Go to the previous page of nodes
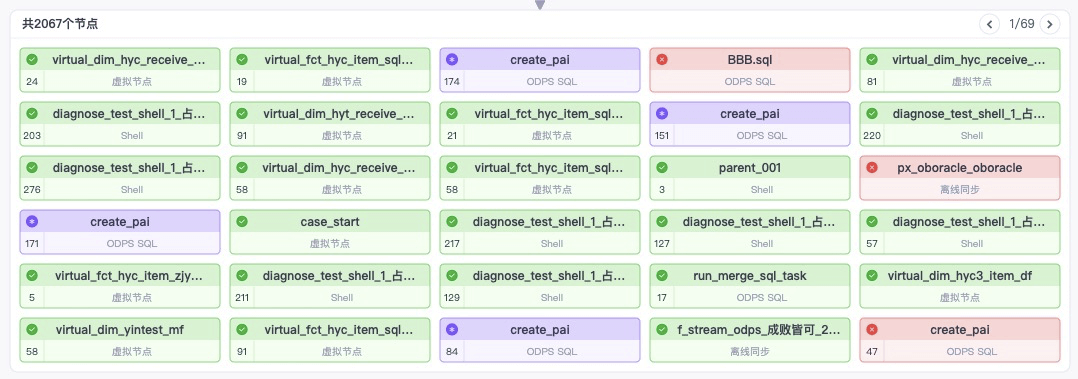Screen dimensions: 1078x379 [x=989, y=24]
